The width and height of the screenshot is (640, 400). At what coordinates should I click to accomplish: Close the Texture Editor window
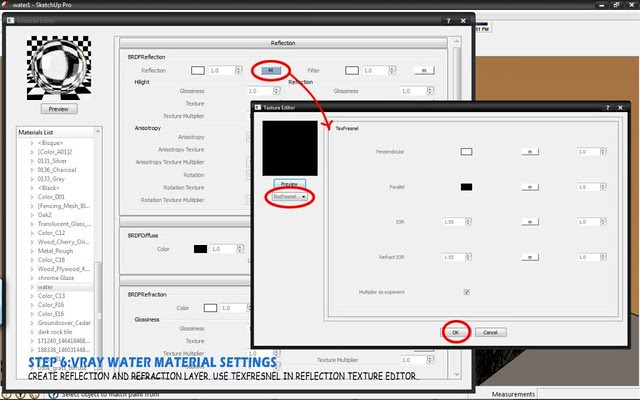[620, 108]
